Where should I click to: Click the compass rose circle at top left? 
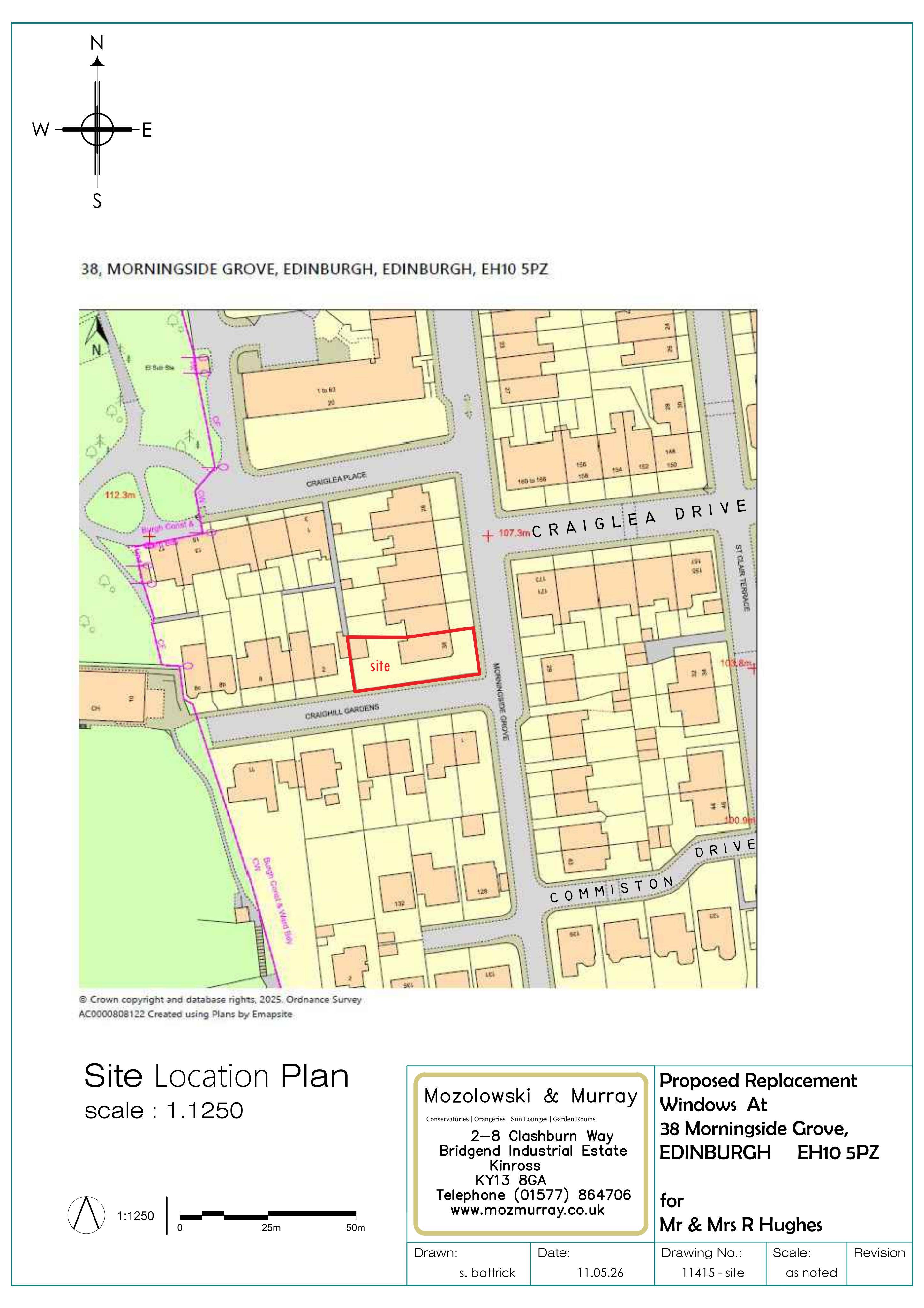(x=97, y=129)
